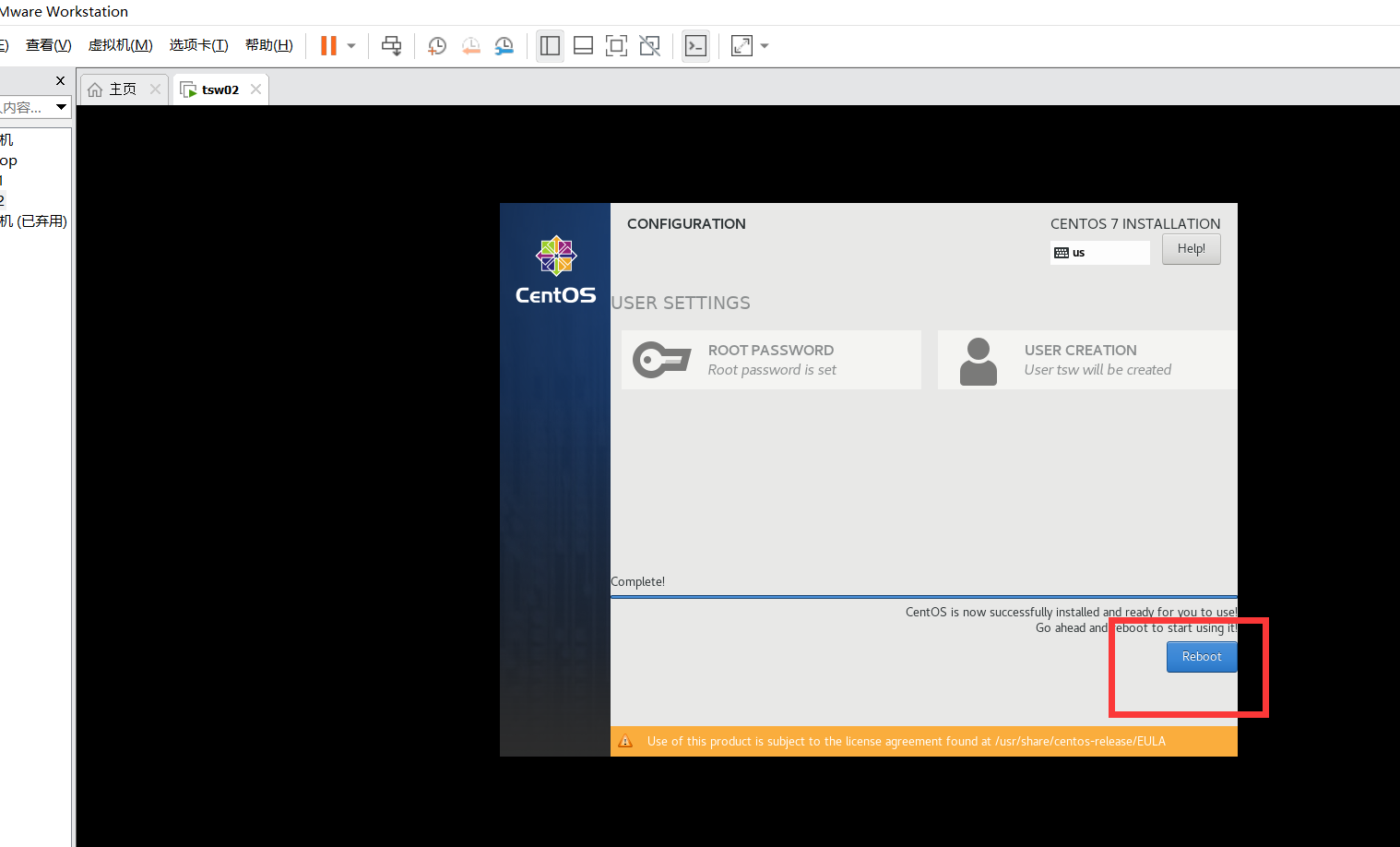Viewport: 1400px width, 847px height.
Task: Open the 查看(V) menu
Action: [x=49, y=45]
